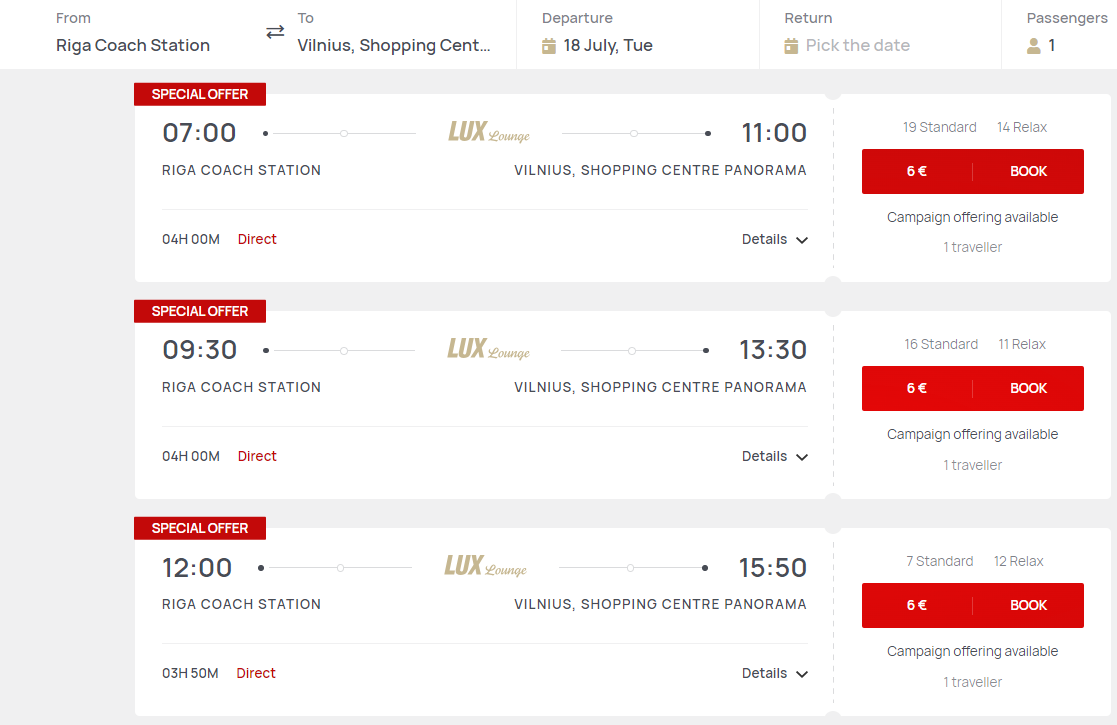Viewport: 1117px width, 725px height.
Task: Expand Details for the 09:30 departure
Action: pos(774,457)
